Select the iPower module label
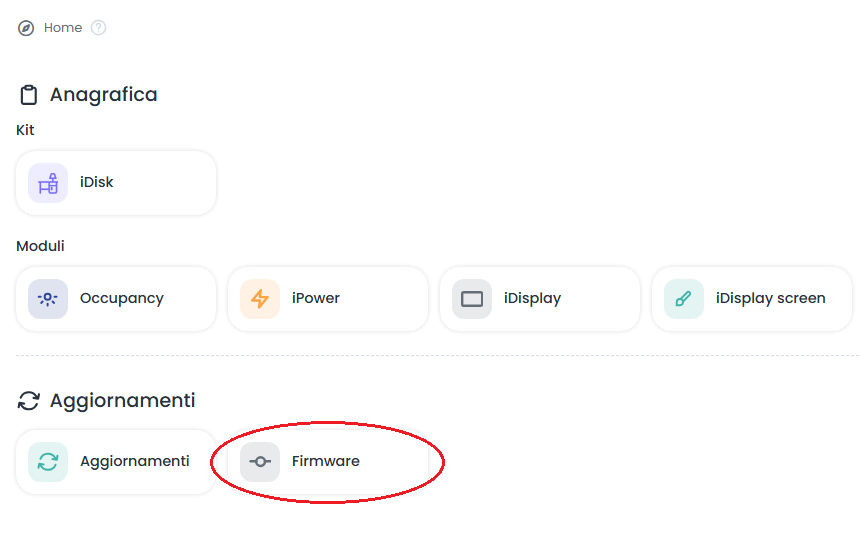This screenshot has width=860, height=543. pyautogui.click(x=316, y=299)
